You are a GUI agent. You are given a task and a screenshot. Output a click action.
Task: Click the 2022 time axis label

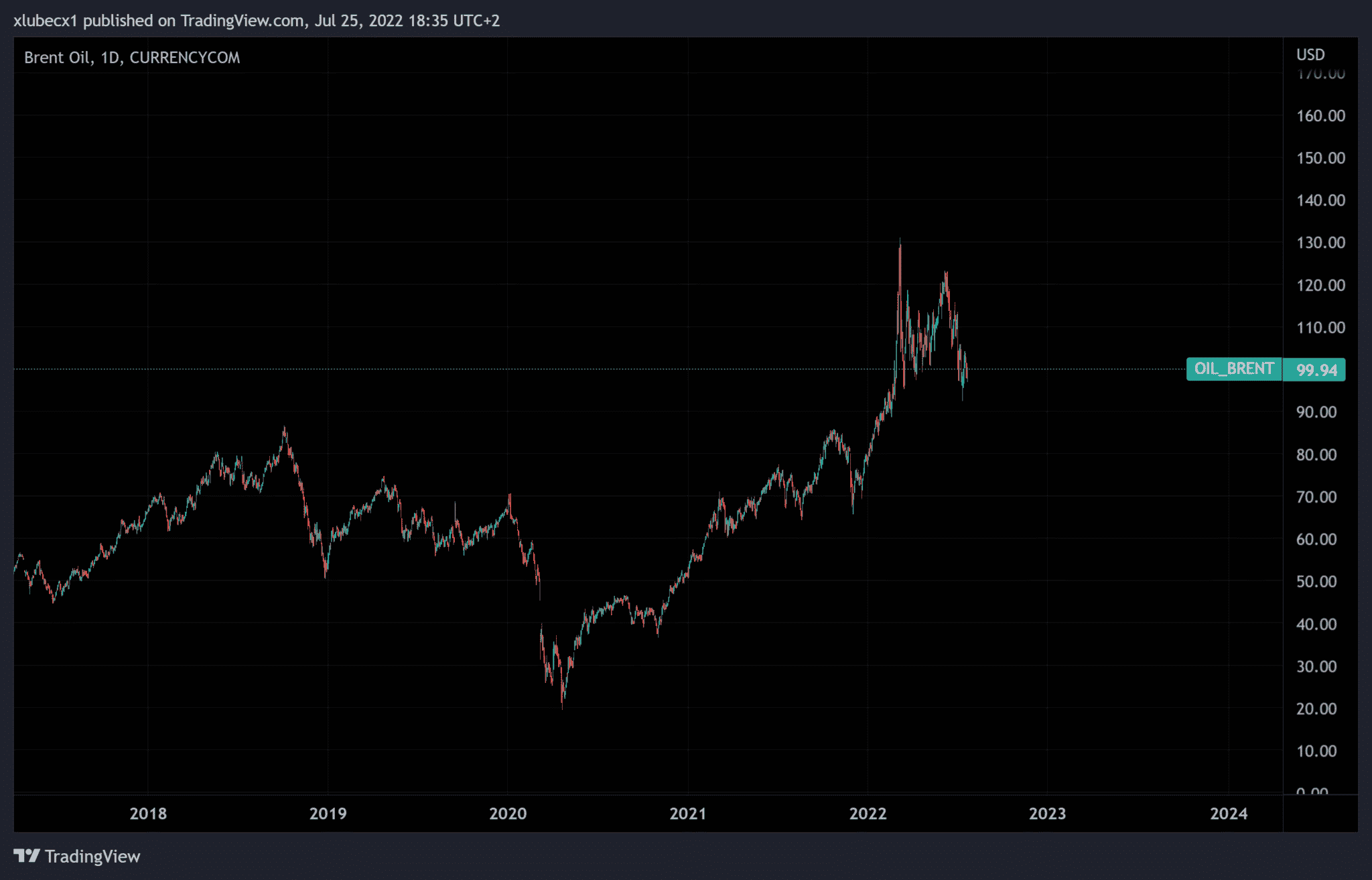[868, 814]
